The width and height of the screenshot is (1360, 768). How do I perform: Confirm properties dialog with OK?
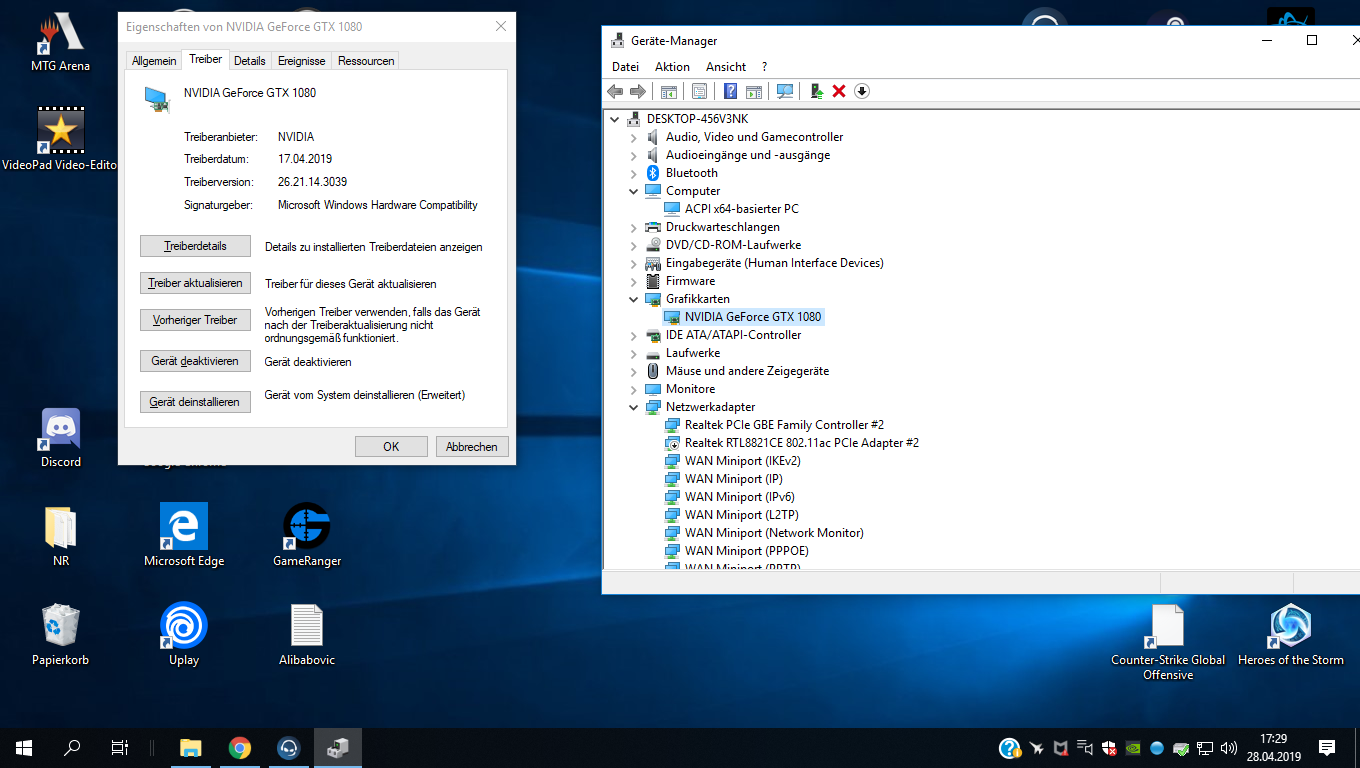click(x=391, y=447)
